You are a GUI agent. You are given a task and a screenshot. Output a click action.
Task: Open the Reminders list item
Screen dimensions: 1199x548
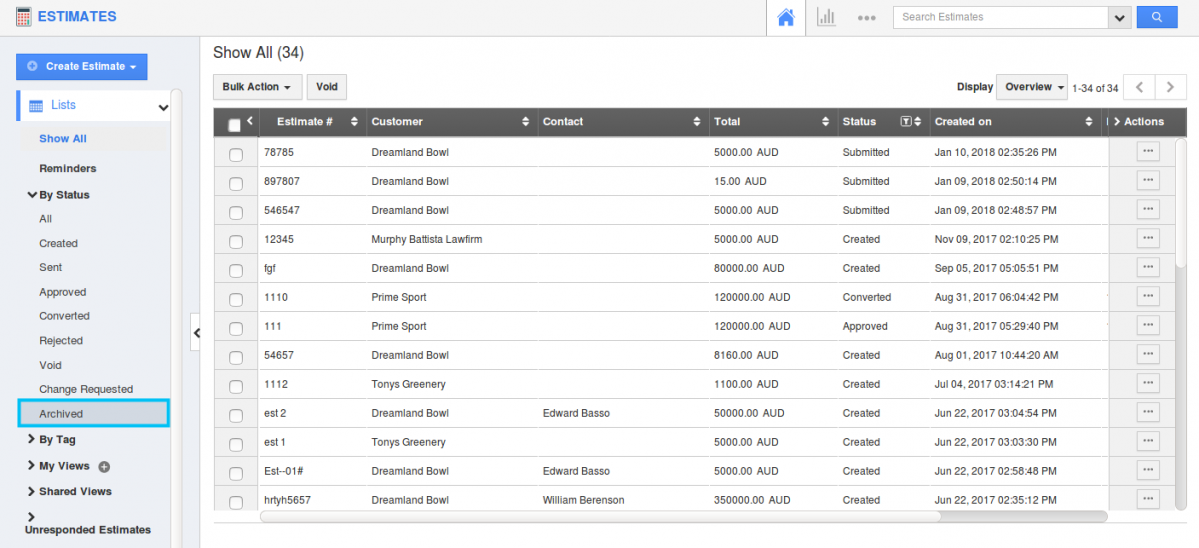point(68,169)
